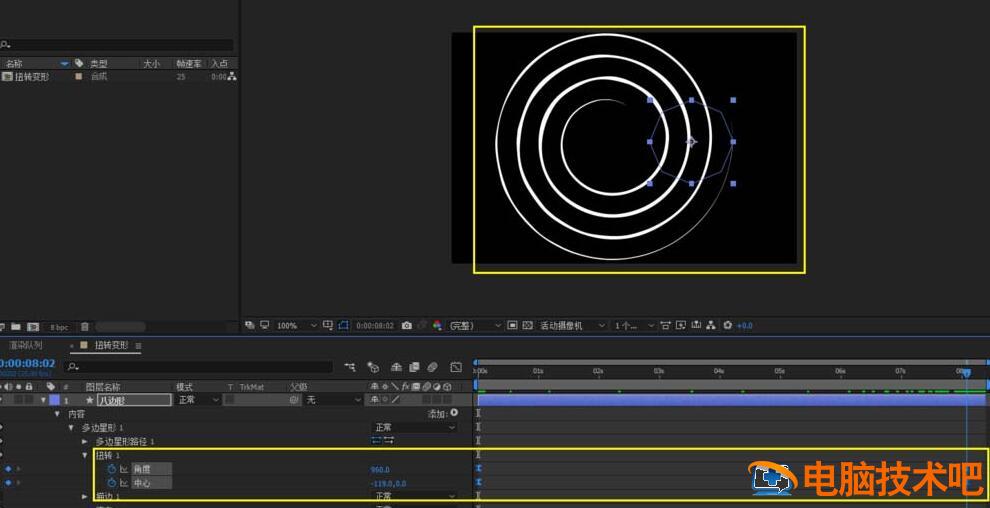Screen dimensions: 990x508
Task: Toggle stopwatch for 角度 property
Action: tap(112, 469)
